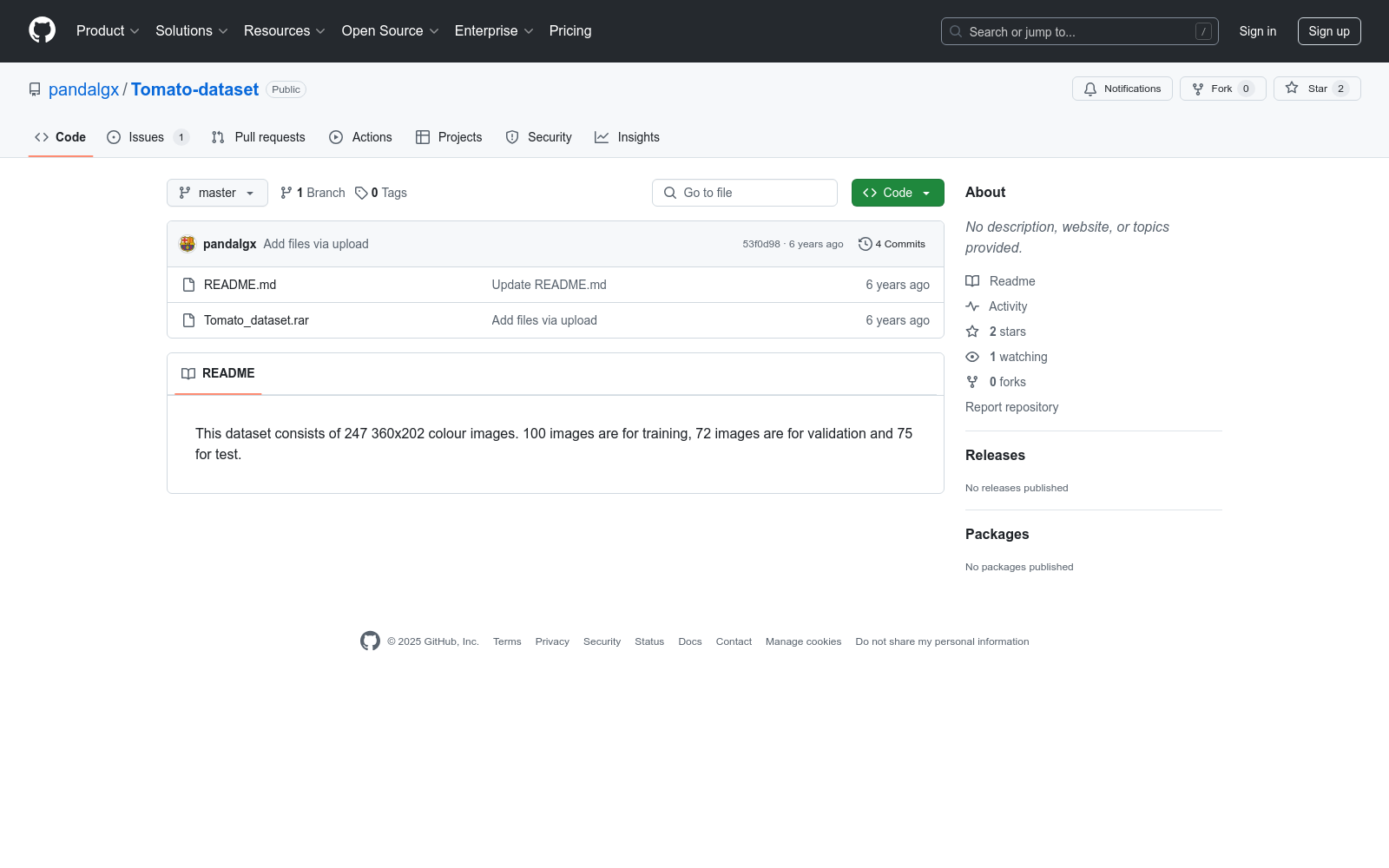The height and width of the screenshot is (868, 1389).
Task: Select the README tab heading
Action: (218, 373)
